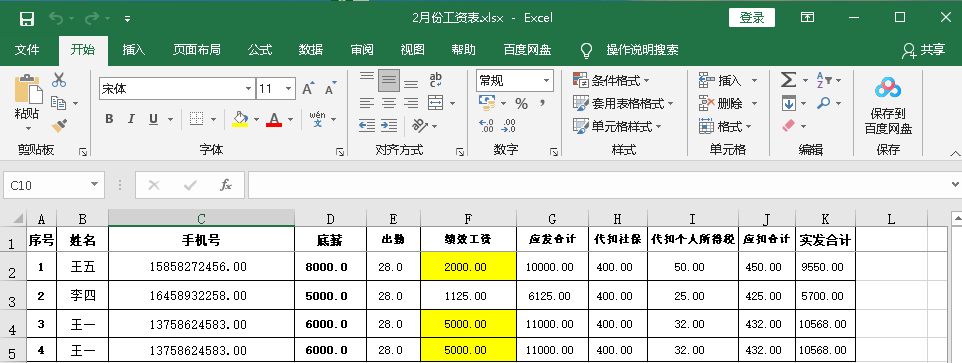Screen dimensions: 962x363
Task: Click the Cut scissors icon
Action: 59,80
